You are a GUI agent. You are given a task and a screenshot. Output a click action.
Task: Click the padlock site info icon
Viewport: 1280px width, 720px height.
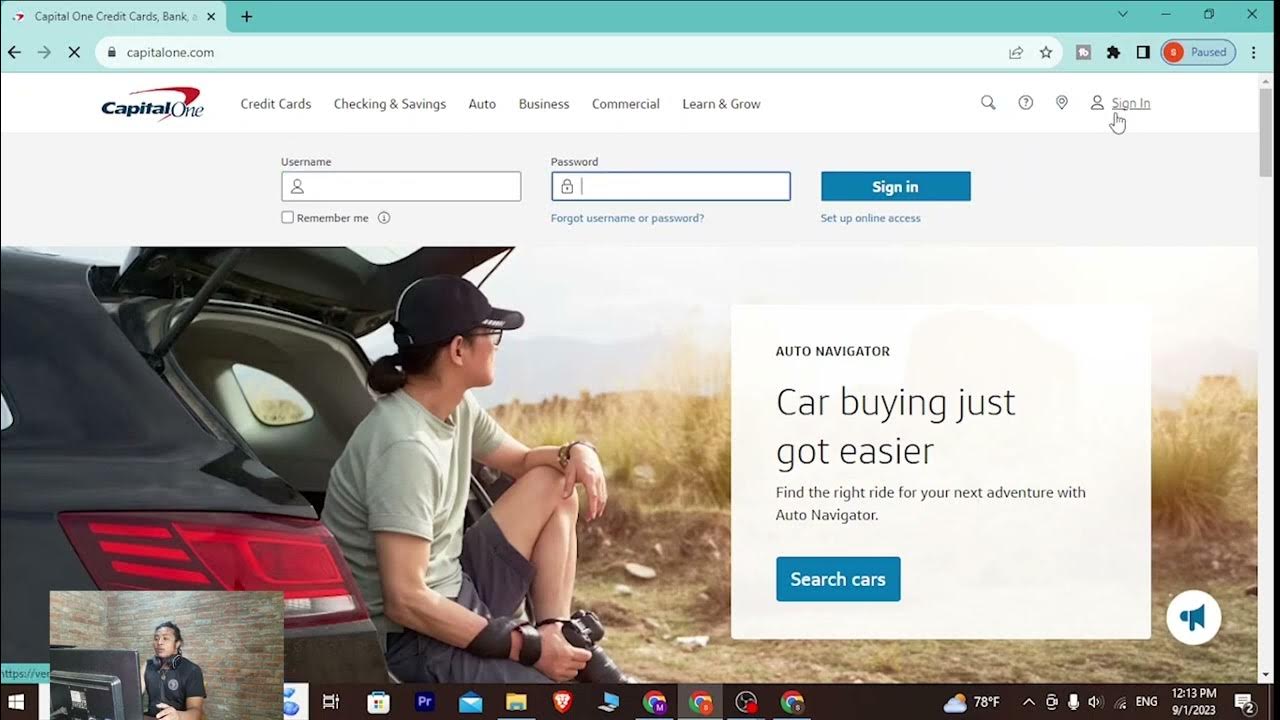point(111,52)
